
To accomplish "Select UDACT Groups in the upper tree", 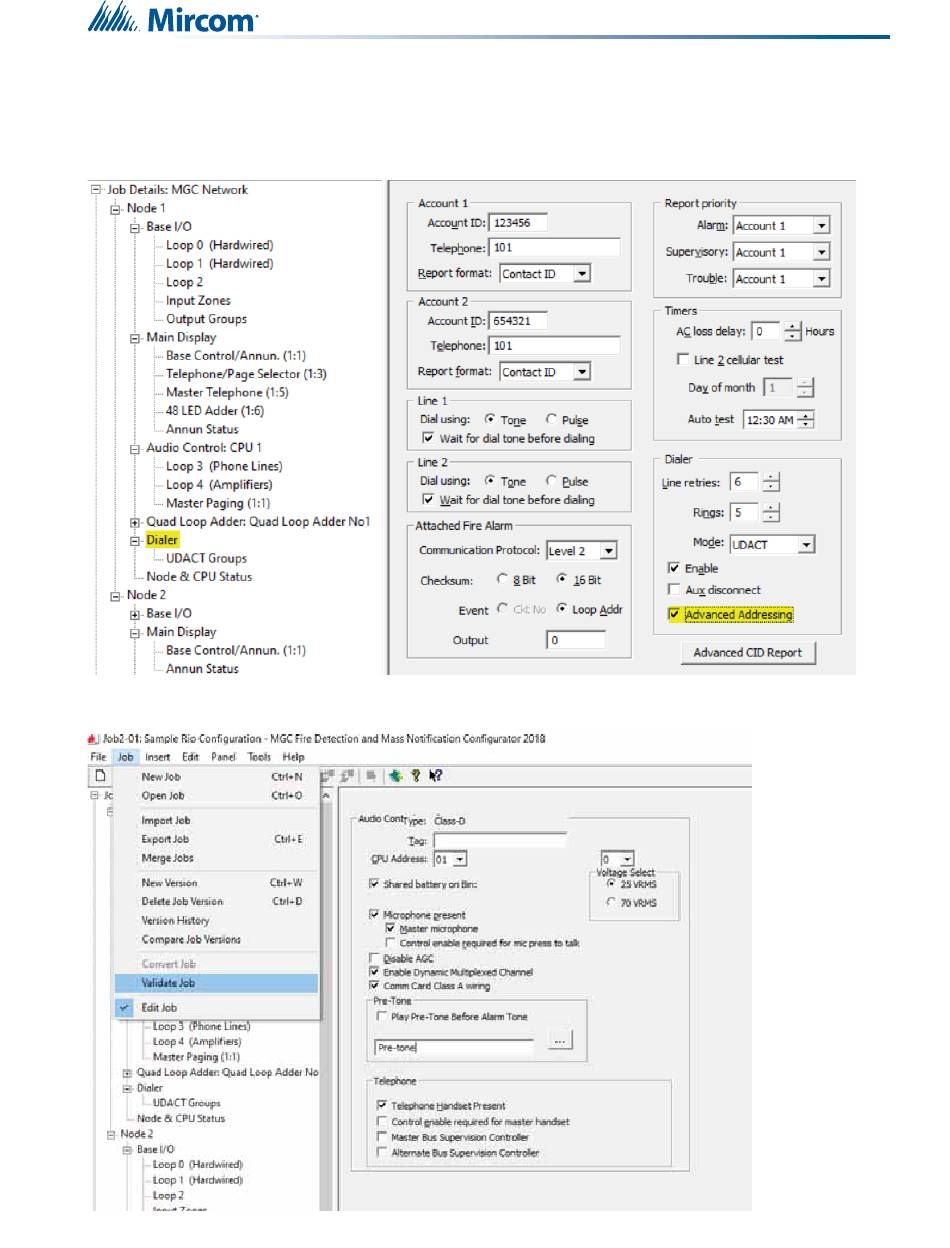I will pyautogui.click(x=206, y=558).
